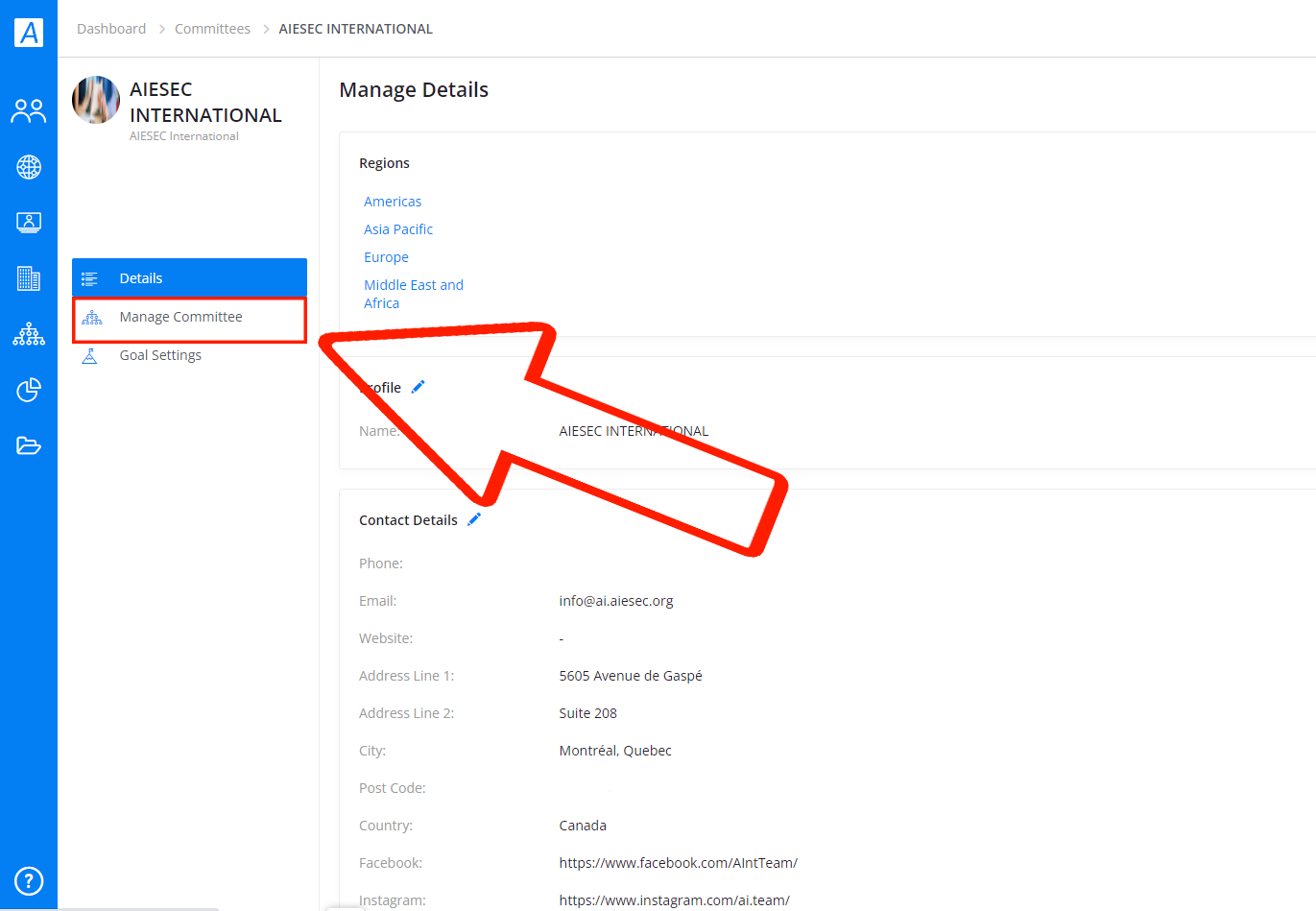1316x911 pixels.
Task: Click the Regions heading text
Action: coord(384,163)
